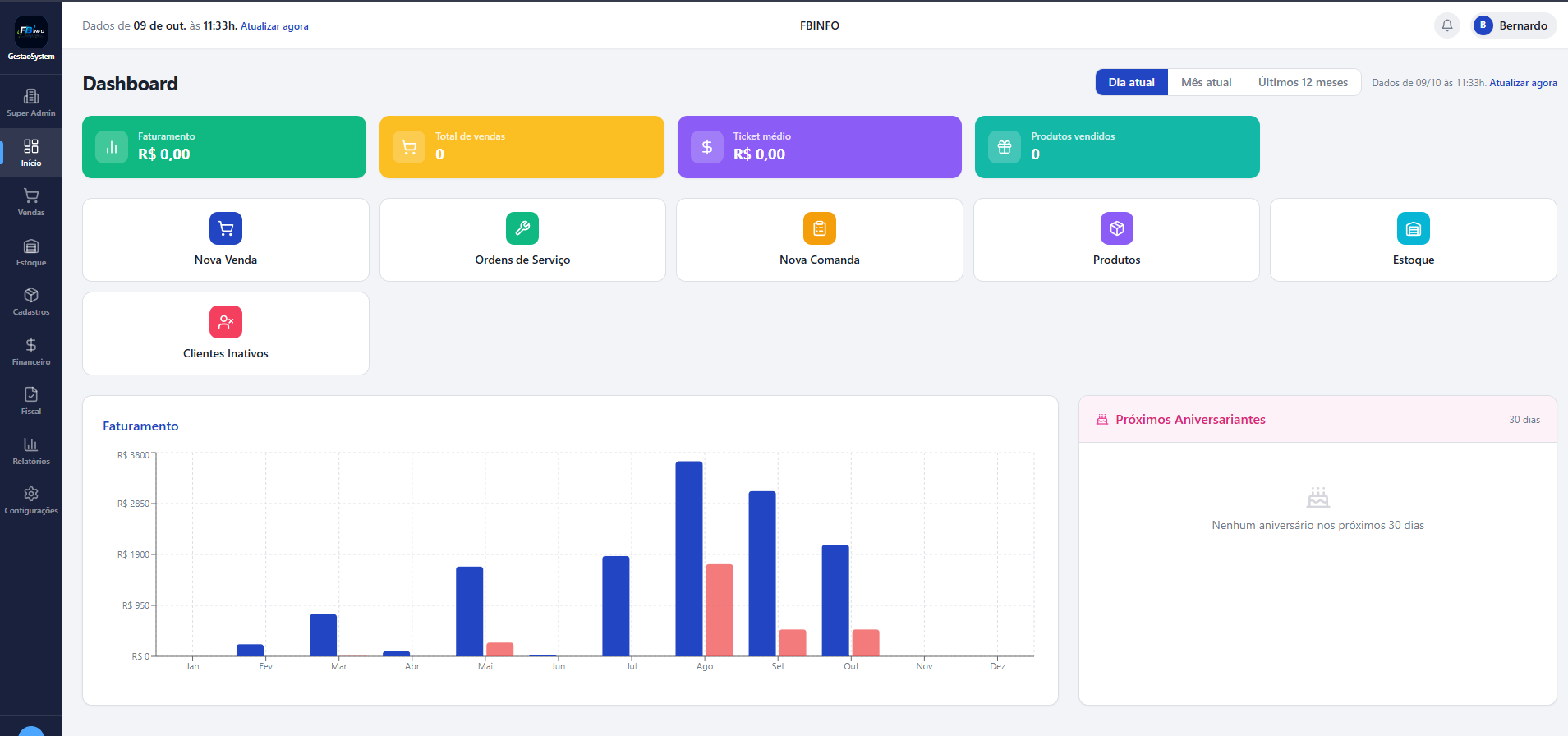Open the Estoque sidebar menu
The height and width of the screenshot is (736, 1568).
31,252
